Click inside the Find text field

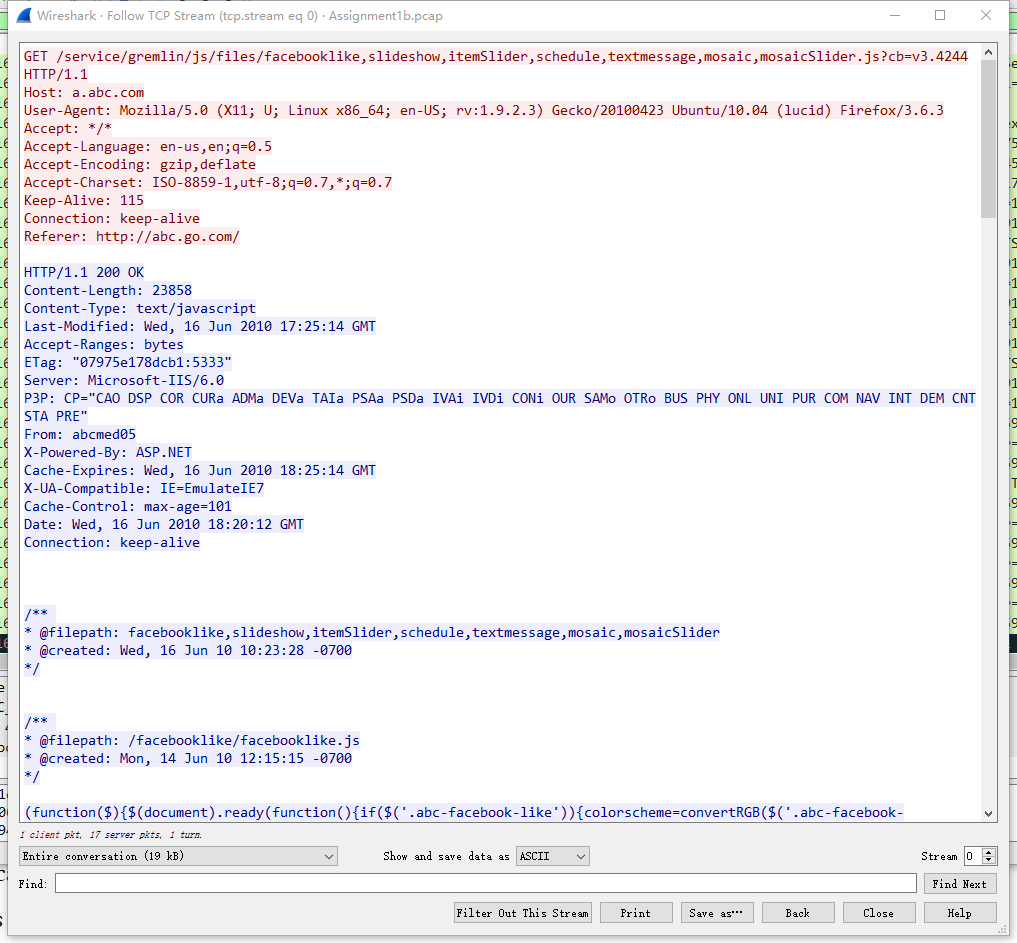click(x=480, y=882)
